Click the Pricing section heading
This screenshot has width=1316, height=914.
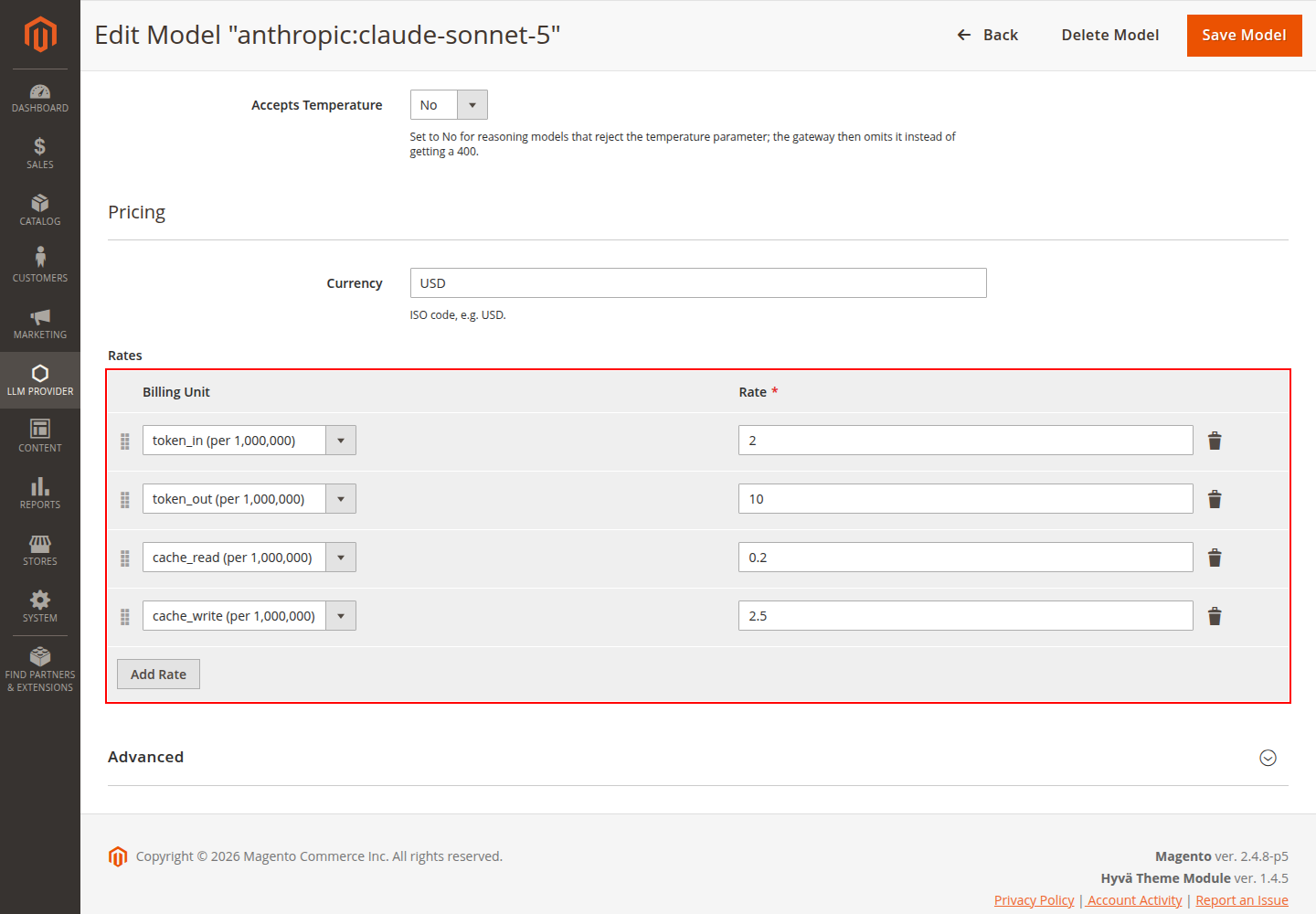point(137,212)
